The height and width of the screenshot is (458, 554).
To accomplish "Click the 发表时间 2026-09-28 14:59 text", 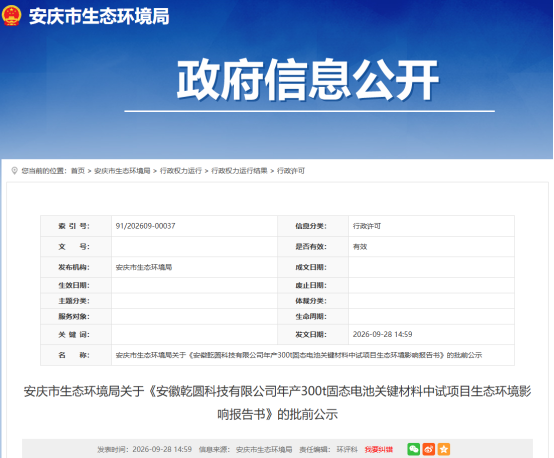I will coord(145,450).
